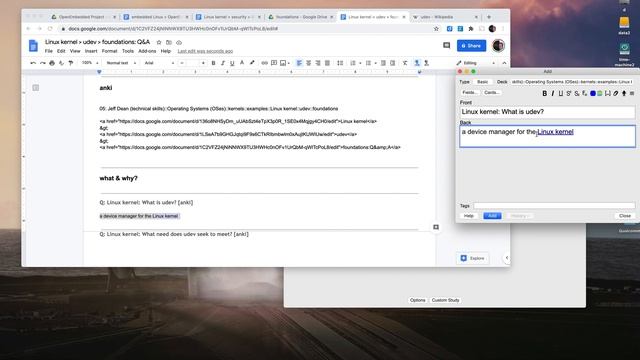Open the Deck selector in Anki Add window

(572, 82)
